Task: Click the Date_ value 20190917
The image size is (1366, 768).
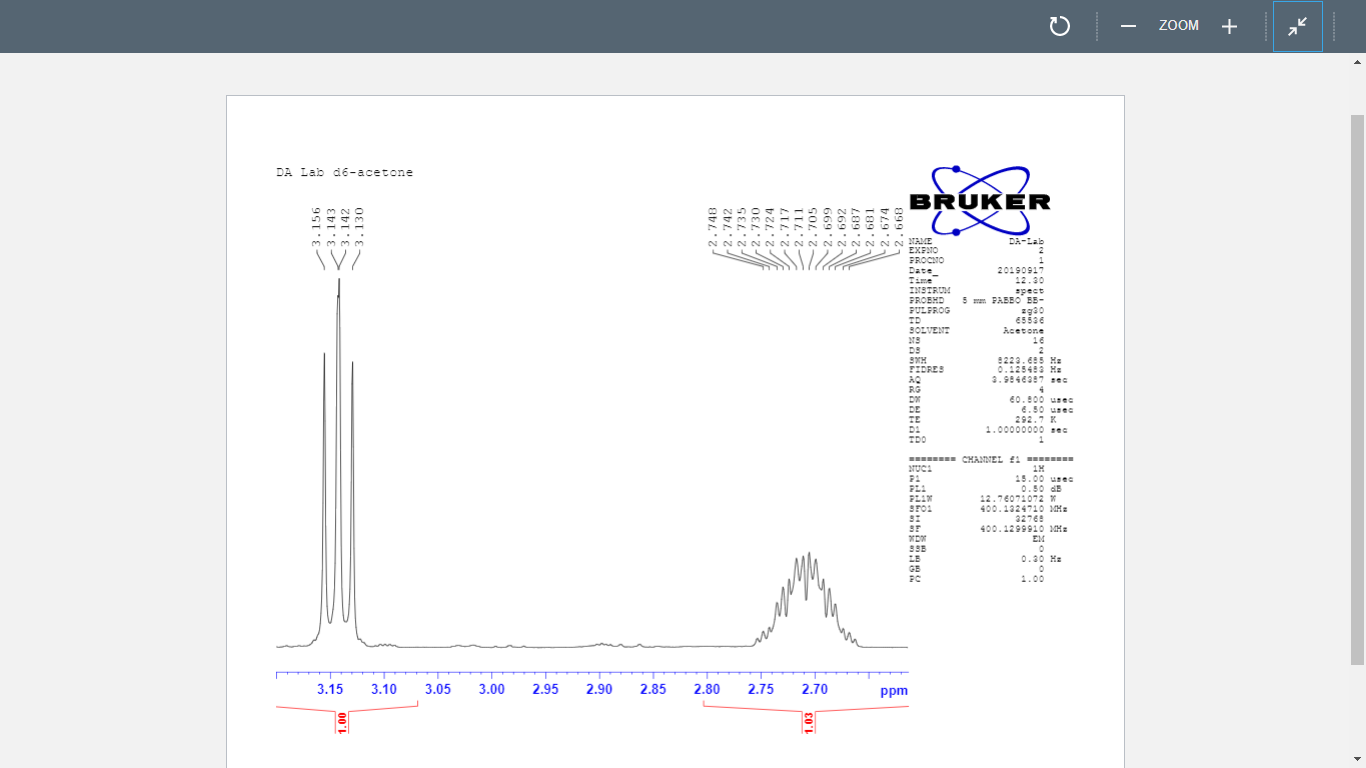Action: pyautogui.click(x=1021, y=271)
